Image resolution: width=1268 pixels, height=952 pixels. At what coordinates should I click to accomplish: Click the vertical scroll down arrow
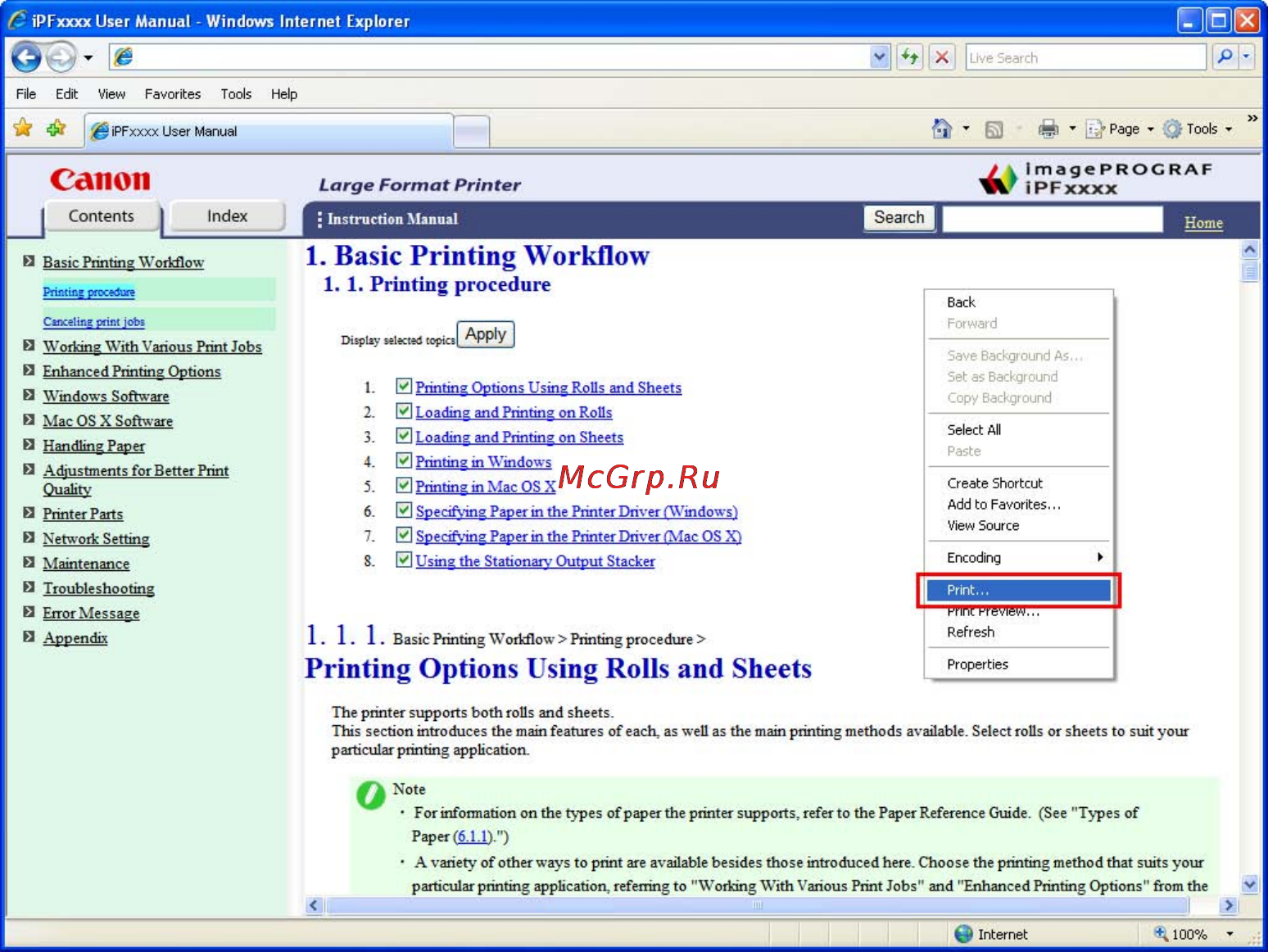pyautogui.click(x=1249, y=884)
